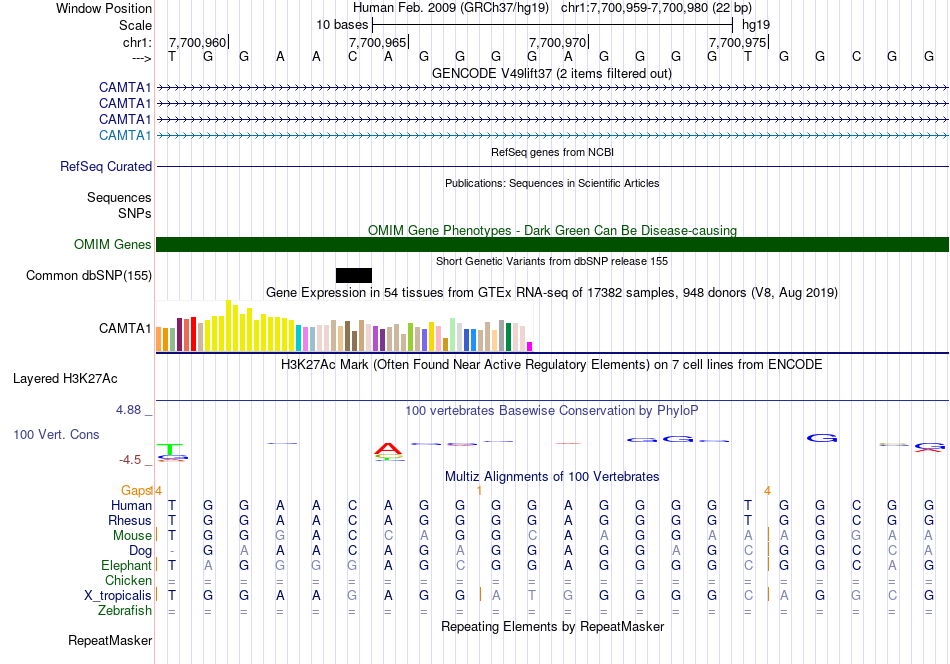The image size is (950, 664).
Task: Select the Dog alignment row label
Action: point(140,551)
